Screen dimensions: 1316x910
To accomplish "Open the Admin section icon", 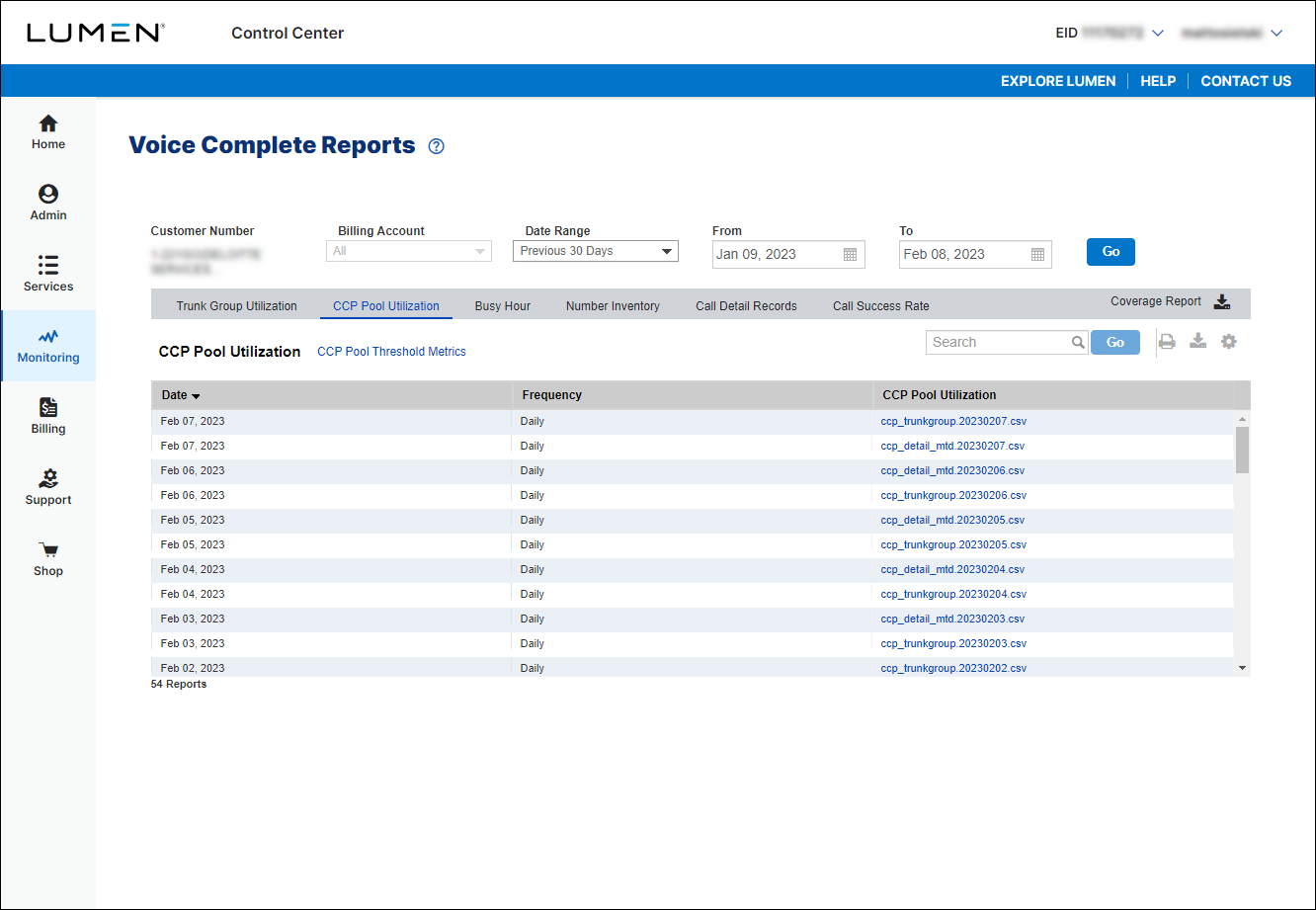I will (48, 194).
